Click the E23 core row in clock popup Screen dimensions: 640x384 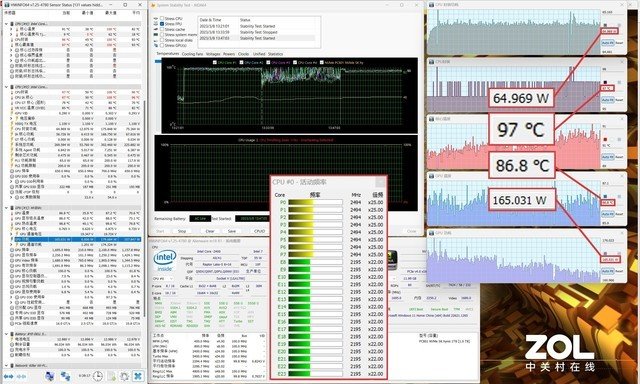(x=329, y=374)
